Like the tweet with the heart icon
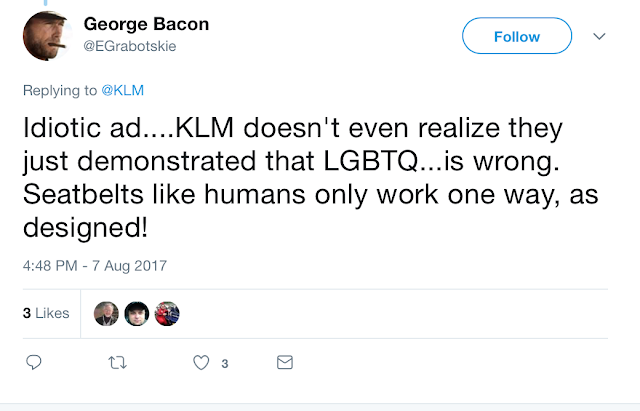The image size is (640, 411). (x=200, y=362)
